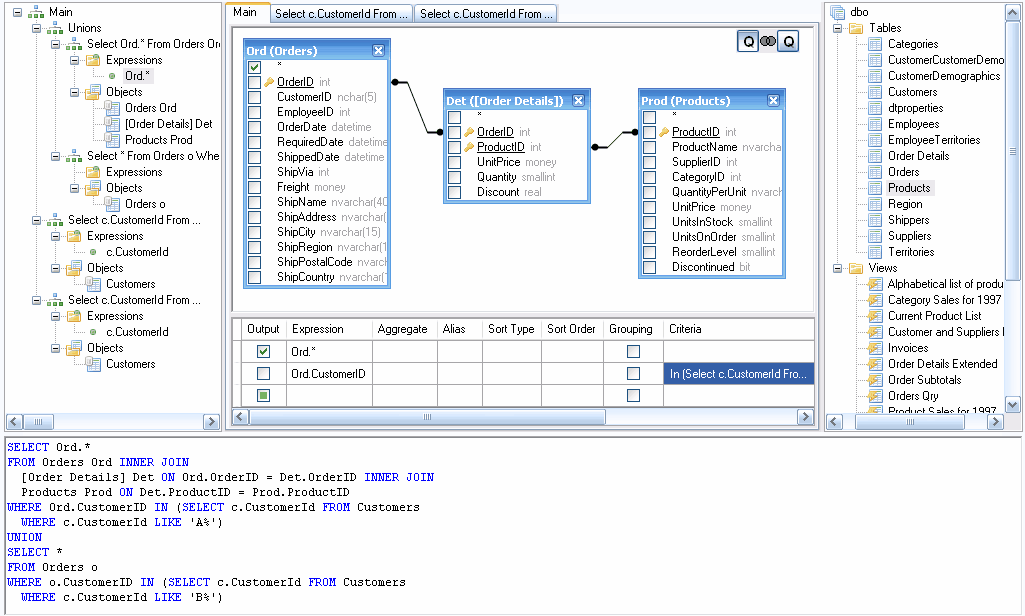This screenshot has width=1025, height=616.
Task: Click the right union subquery Q icon
Action: (x=789, y=41)
